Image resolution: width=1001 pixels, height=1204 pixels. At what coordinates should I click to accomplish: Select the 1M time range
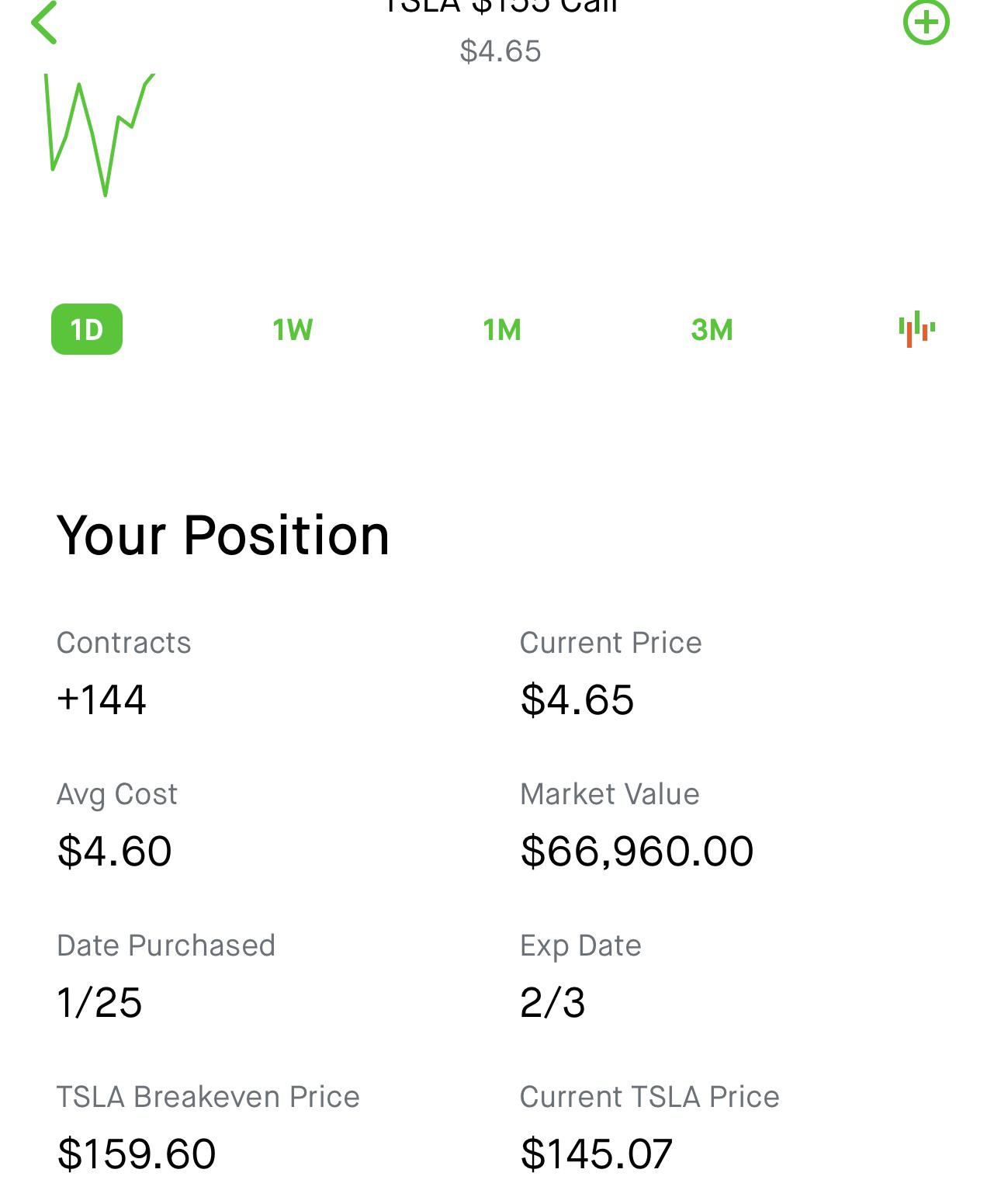pos(502,330)
